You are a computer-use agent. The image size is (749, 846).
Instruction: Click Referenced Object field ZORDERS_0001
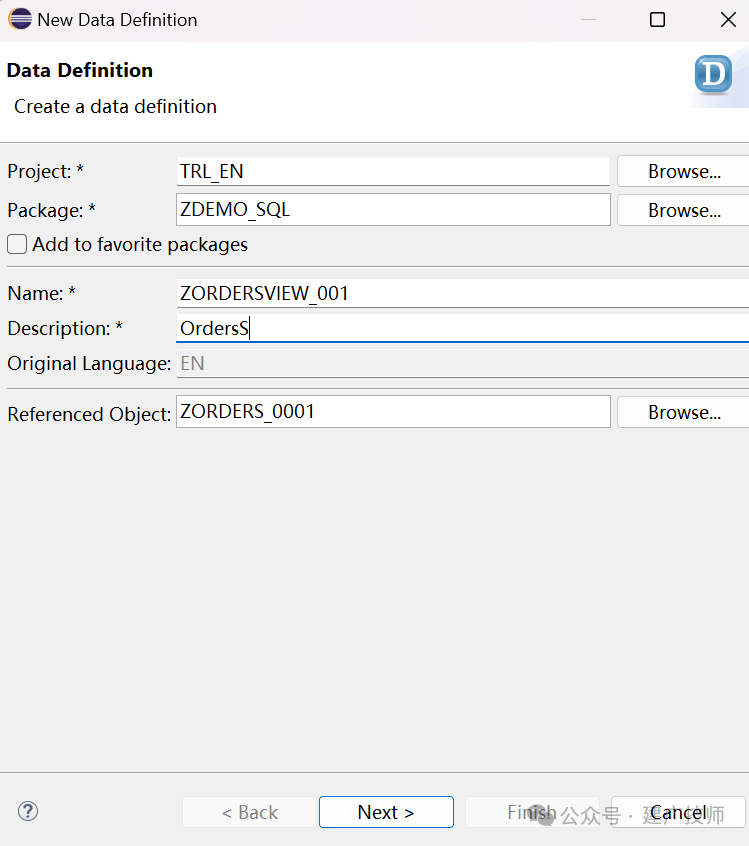point(393,412)
